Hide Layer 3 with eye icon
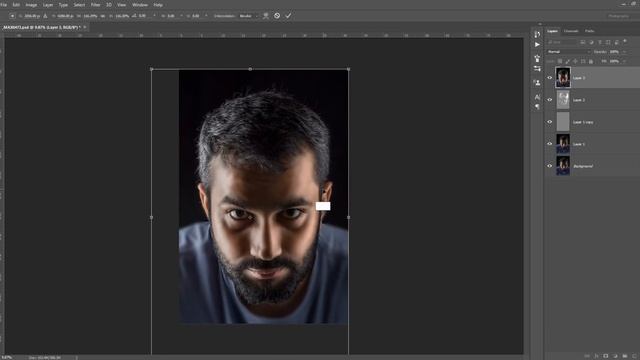 tap(549, 78)
